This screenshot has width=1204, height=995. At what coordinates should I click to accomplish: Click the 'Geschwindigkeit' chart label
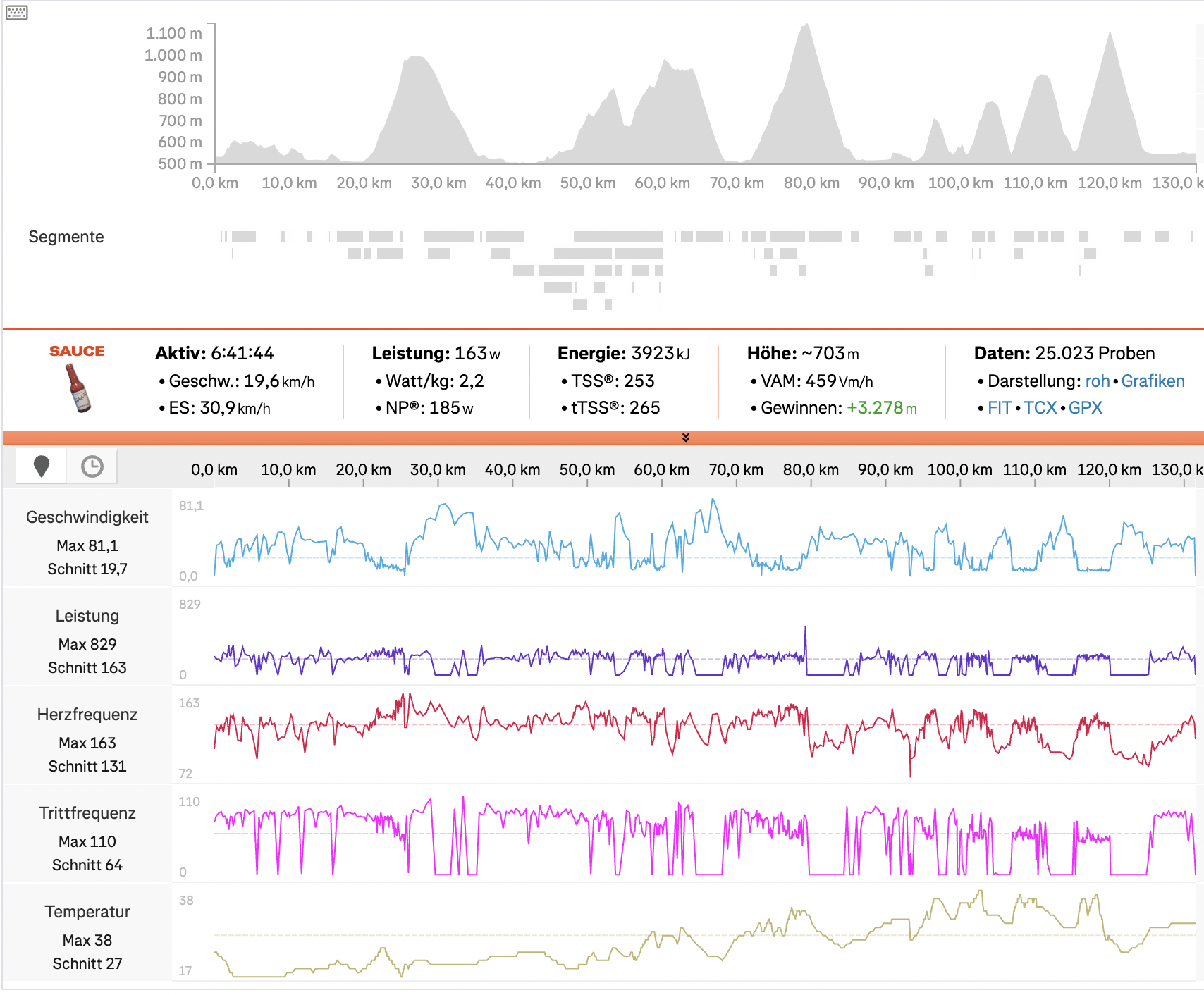coord(87,517)
